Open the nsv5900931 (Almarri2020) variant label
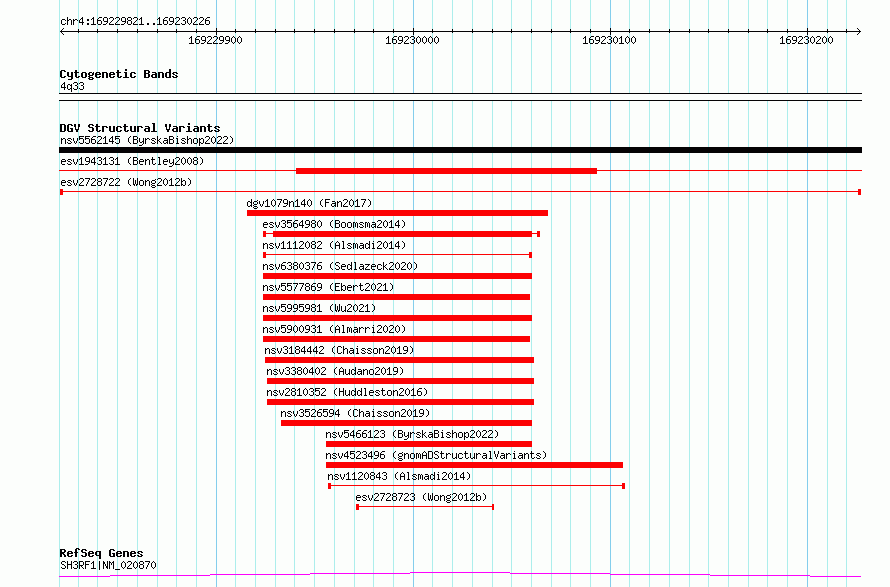890x587 pixels. pos(334,329)
